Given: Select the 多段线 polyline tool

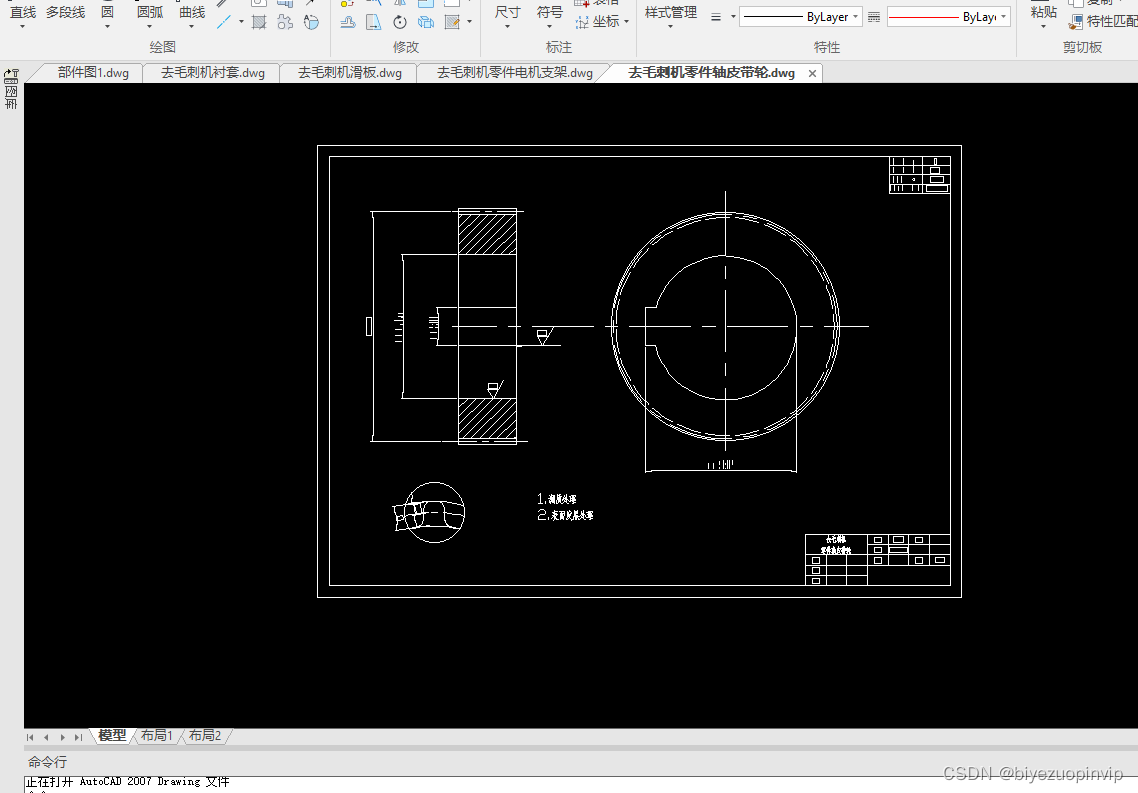Looking at the screenshot, I should pos(65,12).
